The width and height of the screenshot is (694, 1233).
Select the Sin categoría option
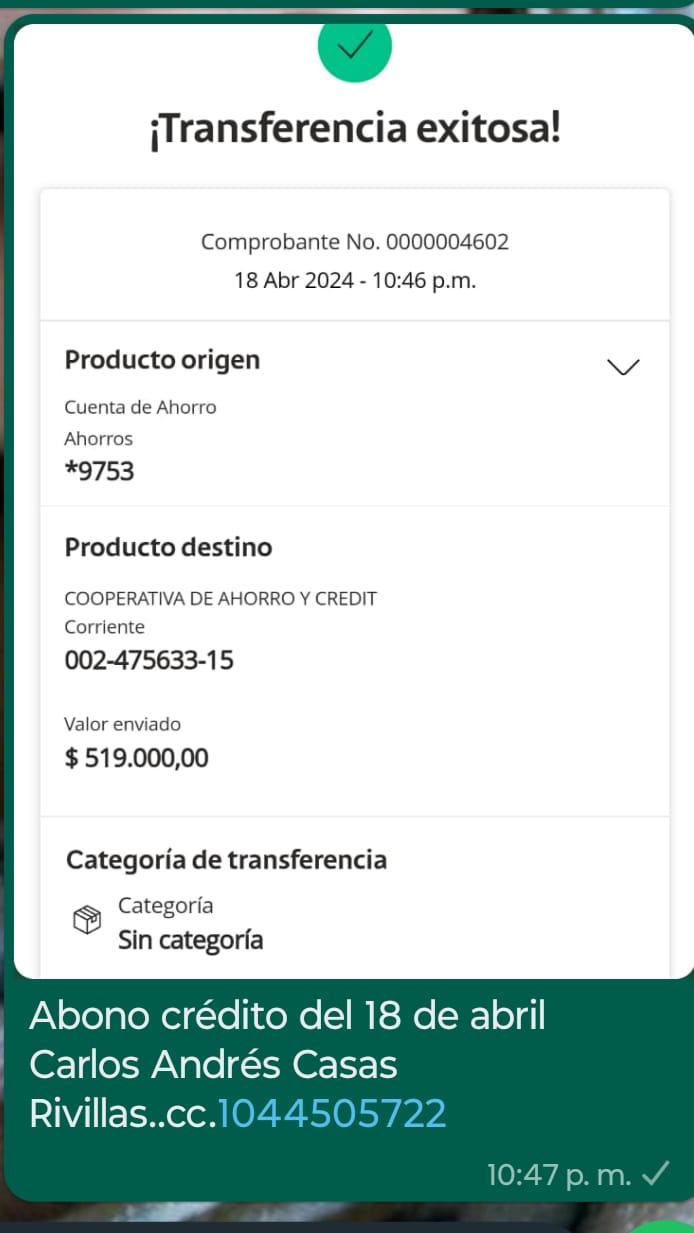coord(190,940)
